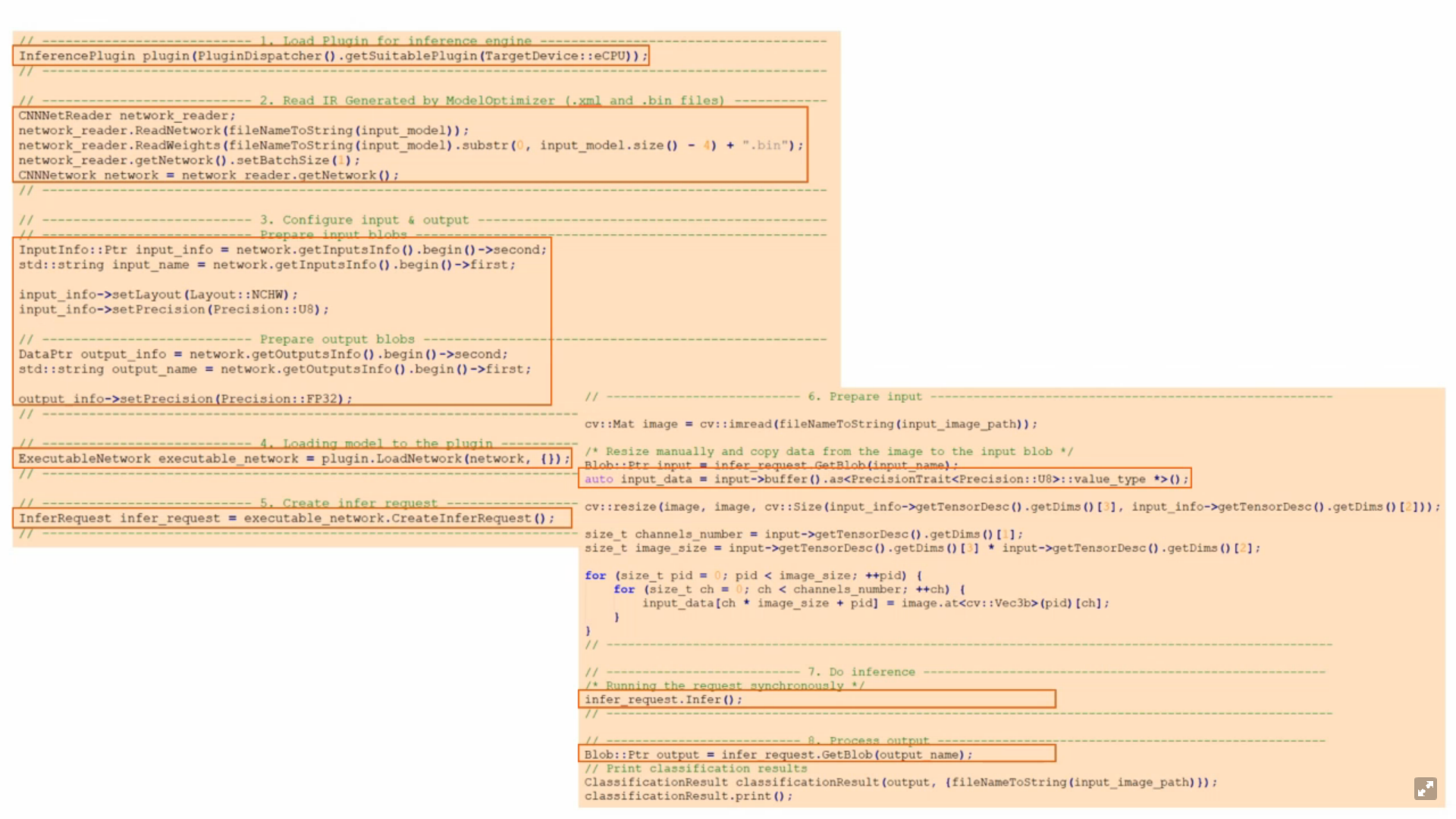Click the 'CNNNetReader network_reader;' line
The image size is (1456, 819).
point(127,116)
